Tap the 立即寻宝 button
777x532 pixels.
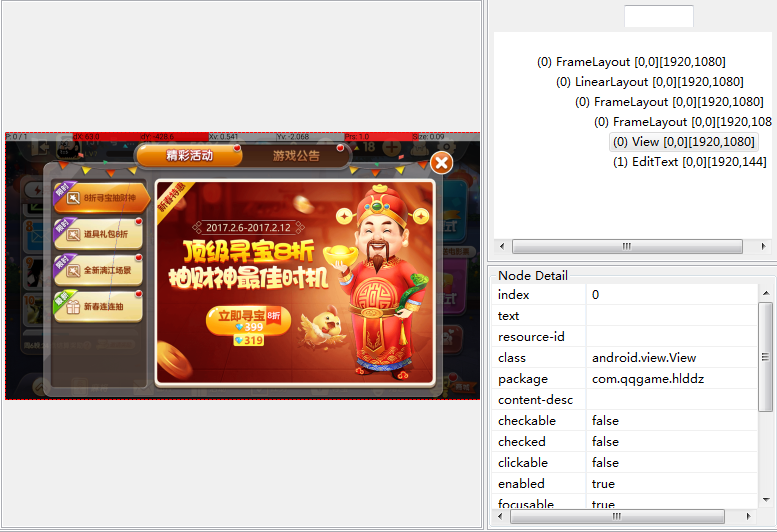pos(248,321)
